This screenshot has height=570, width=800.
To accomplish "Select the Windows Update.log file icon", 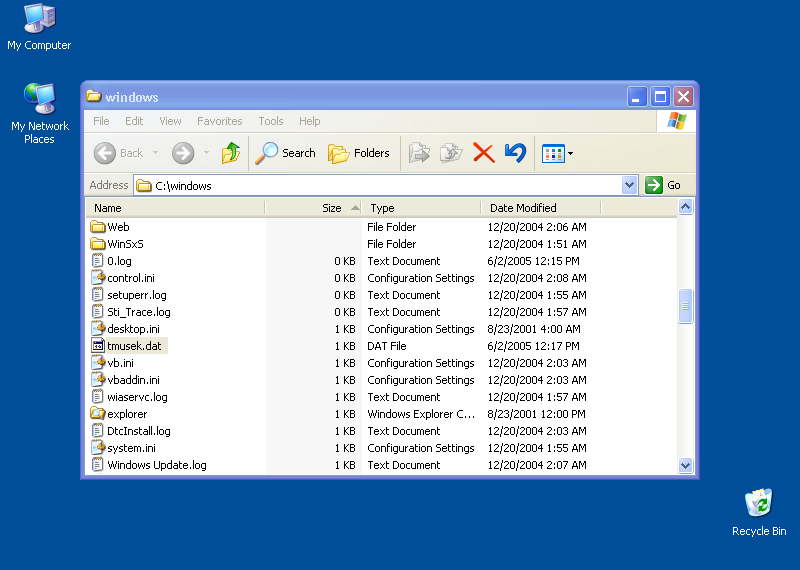I will tap(97, 465).
